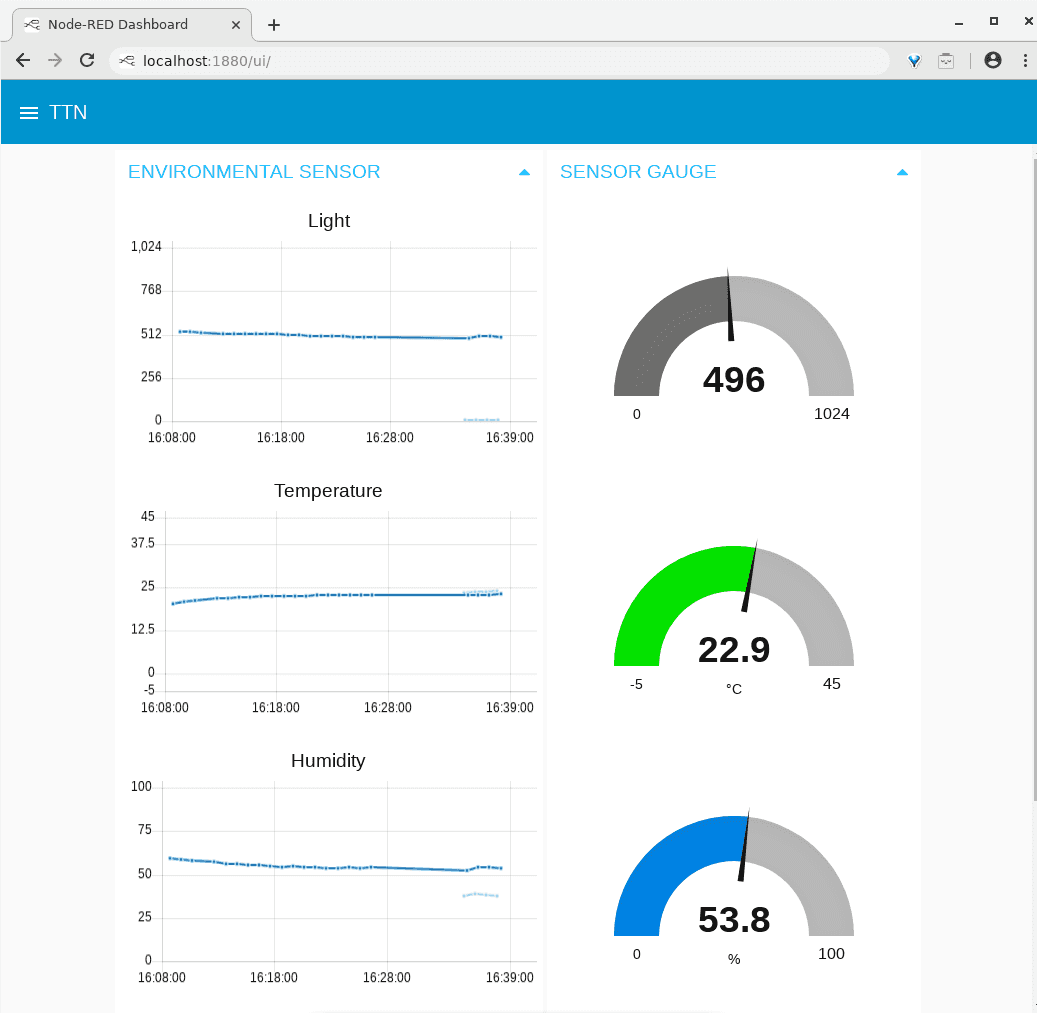Click the blue shield extension icon

click(x=914, y=61)
